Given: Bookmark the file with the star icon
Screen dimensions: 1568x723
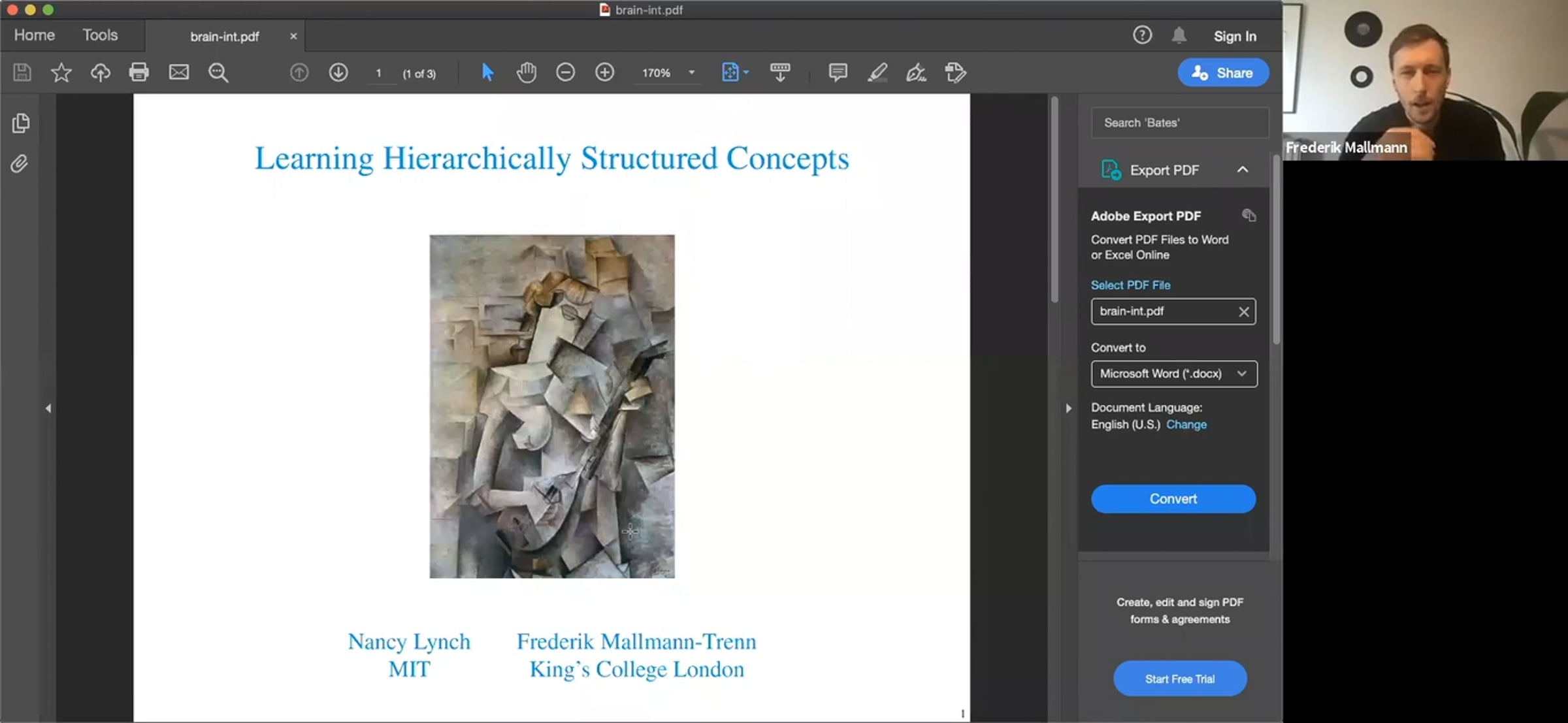Looking at the screenshot, I should point(61,72).
